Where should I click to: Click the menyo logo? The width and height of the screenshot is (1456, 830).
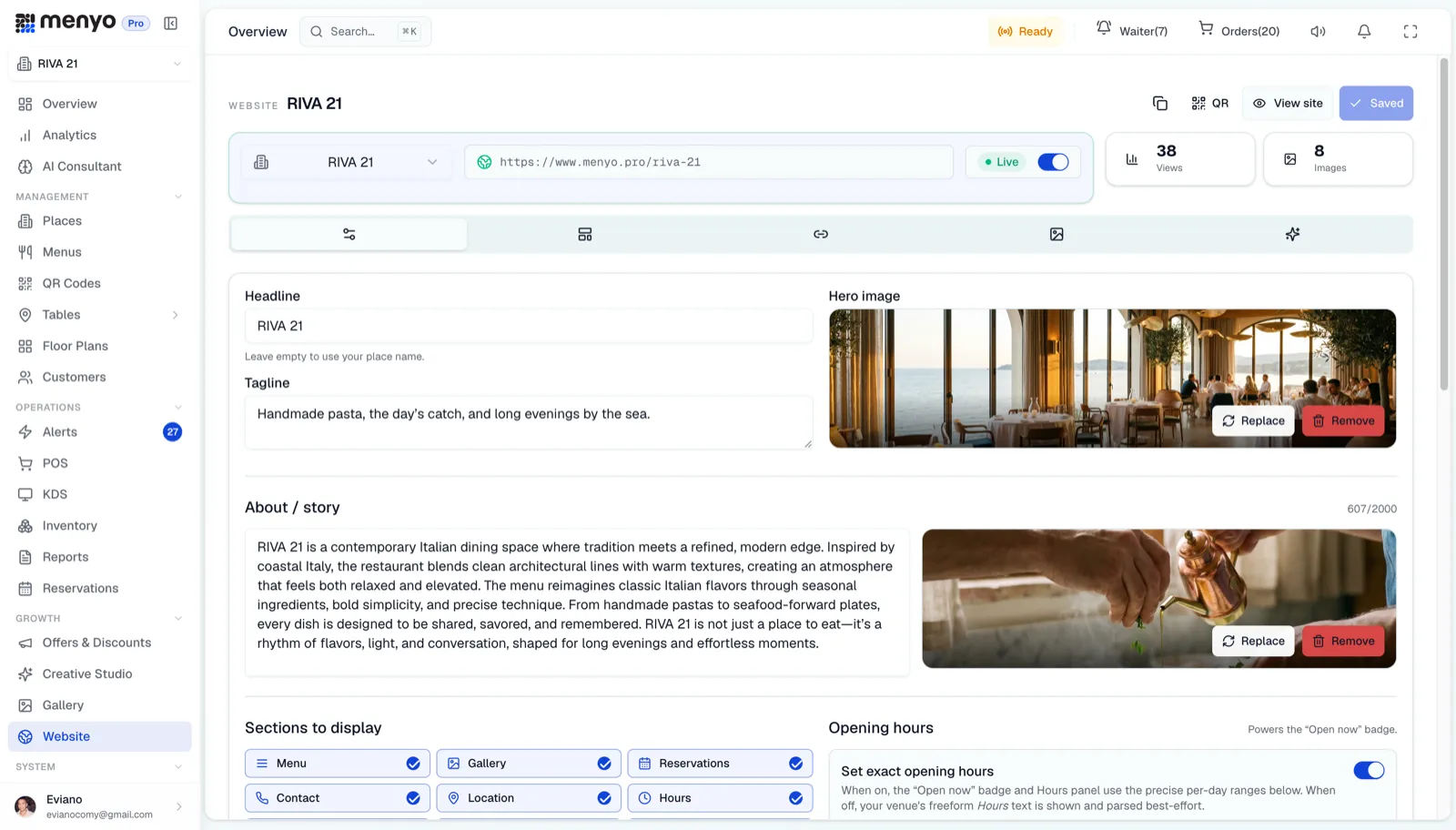(x=66, y=23)
